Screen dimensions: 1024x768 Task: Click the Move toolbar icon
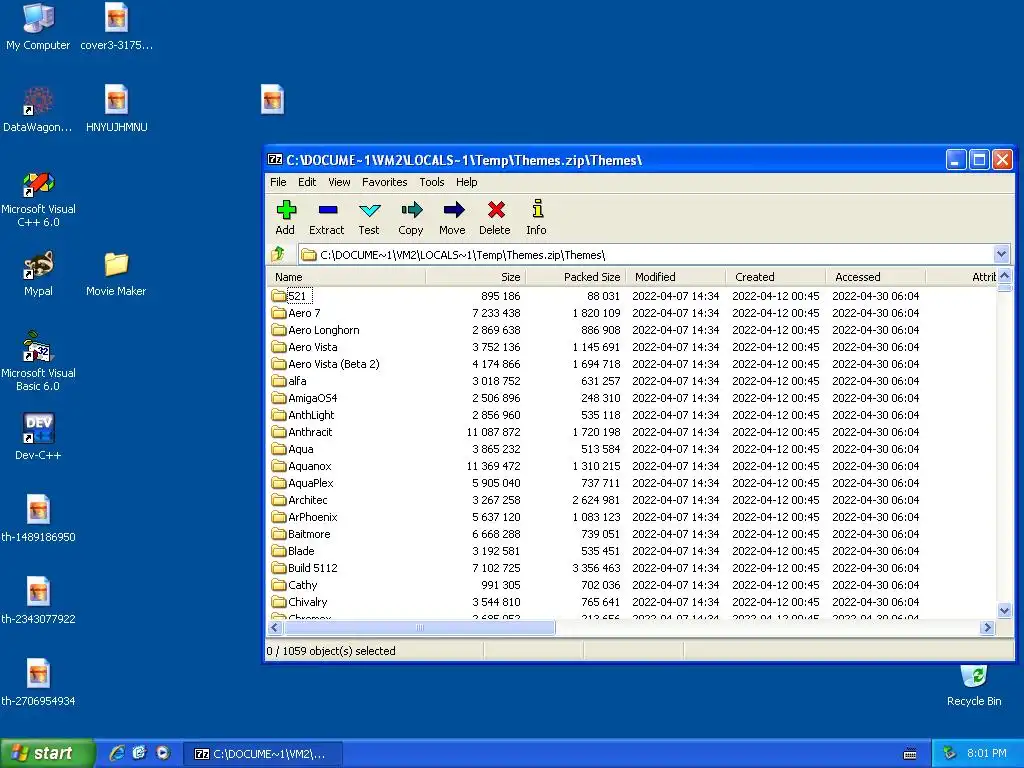pos(453,217)
